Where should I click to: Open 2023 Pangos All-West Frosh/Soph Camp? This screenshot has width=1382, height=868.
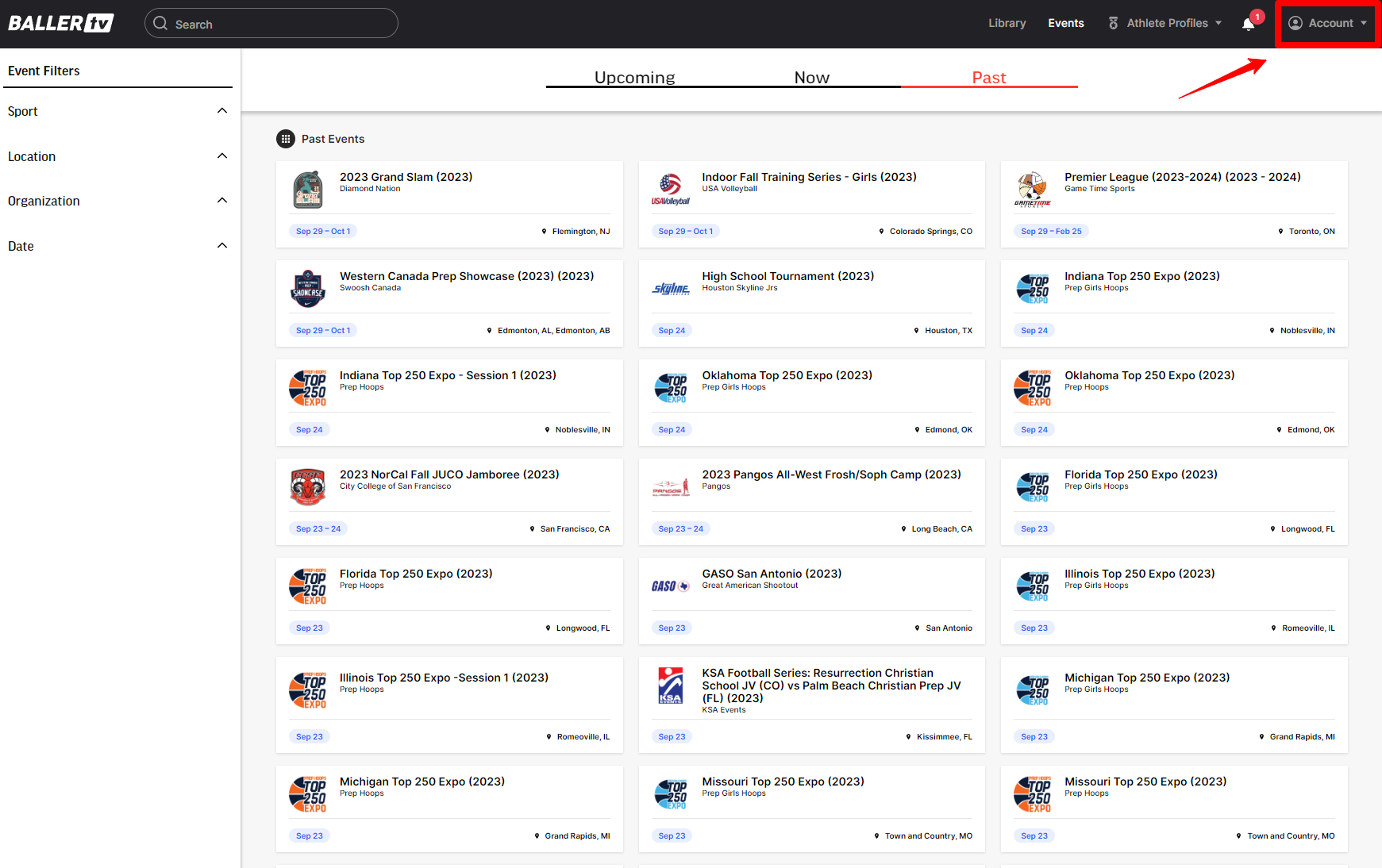click(x=831, y=474)
